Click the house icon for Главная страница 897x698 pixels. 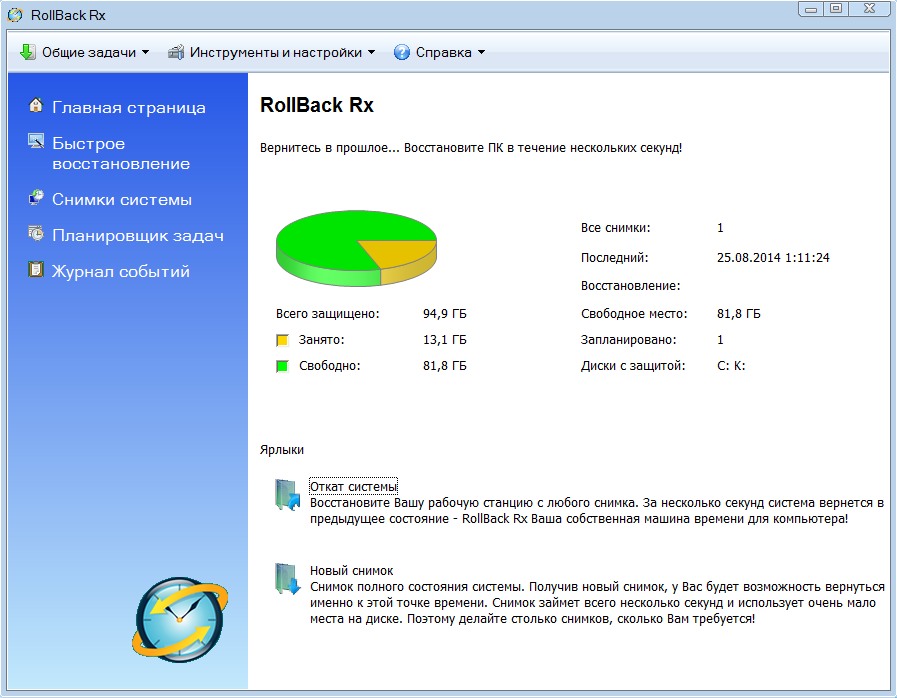coord(36,105)
